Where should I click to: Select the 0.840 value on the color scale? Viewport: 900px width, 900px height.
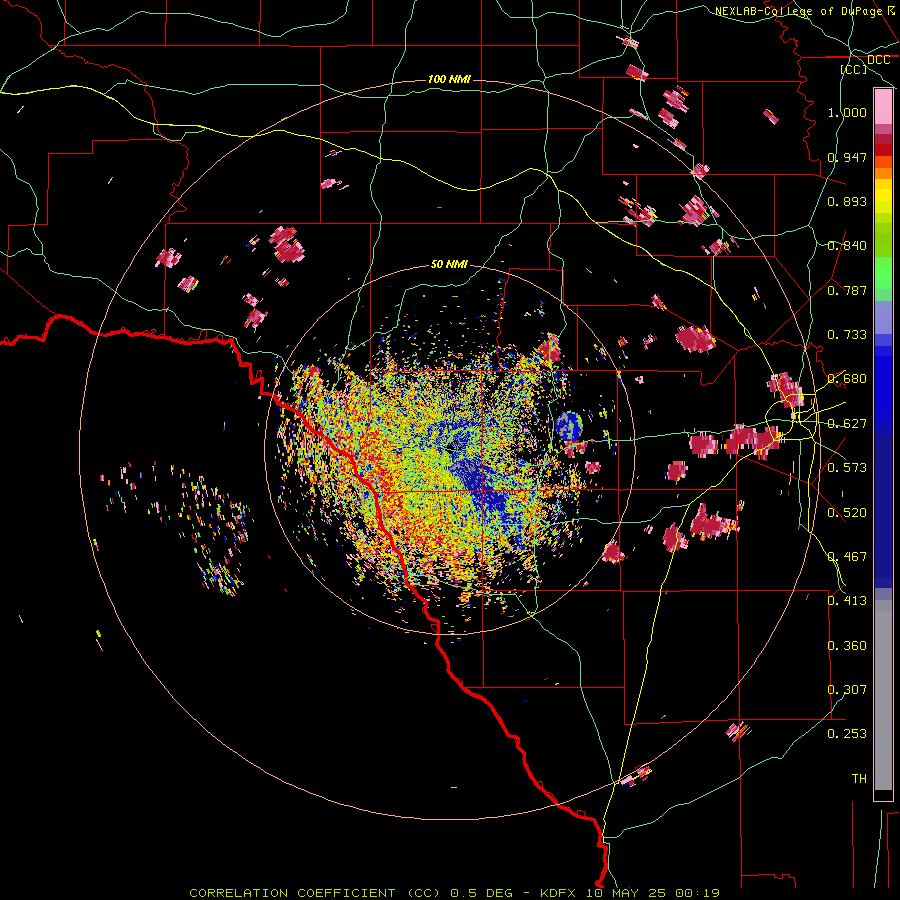tap(847, 246)
